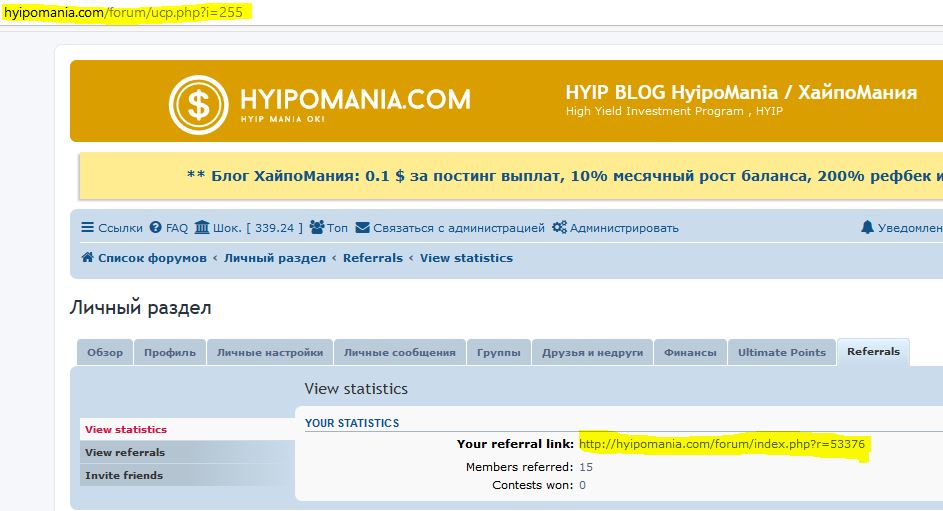943x511 pixels.
Task: Select the Личные настройки tab
Action: [269, 353]
